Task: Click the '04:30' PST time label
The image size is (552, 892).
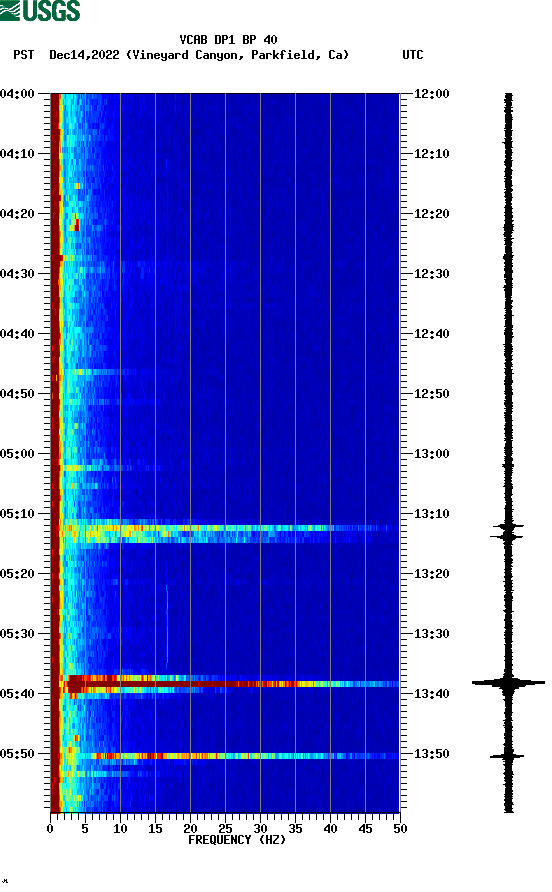Action: coord(17,274)
